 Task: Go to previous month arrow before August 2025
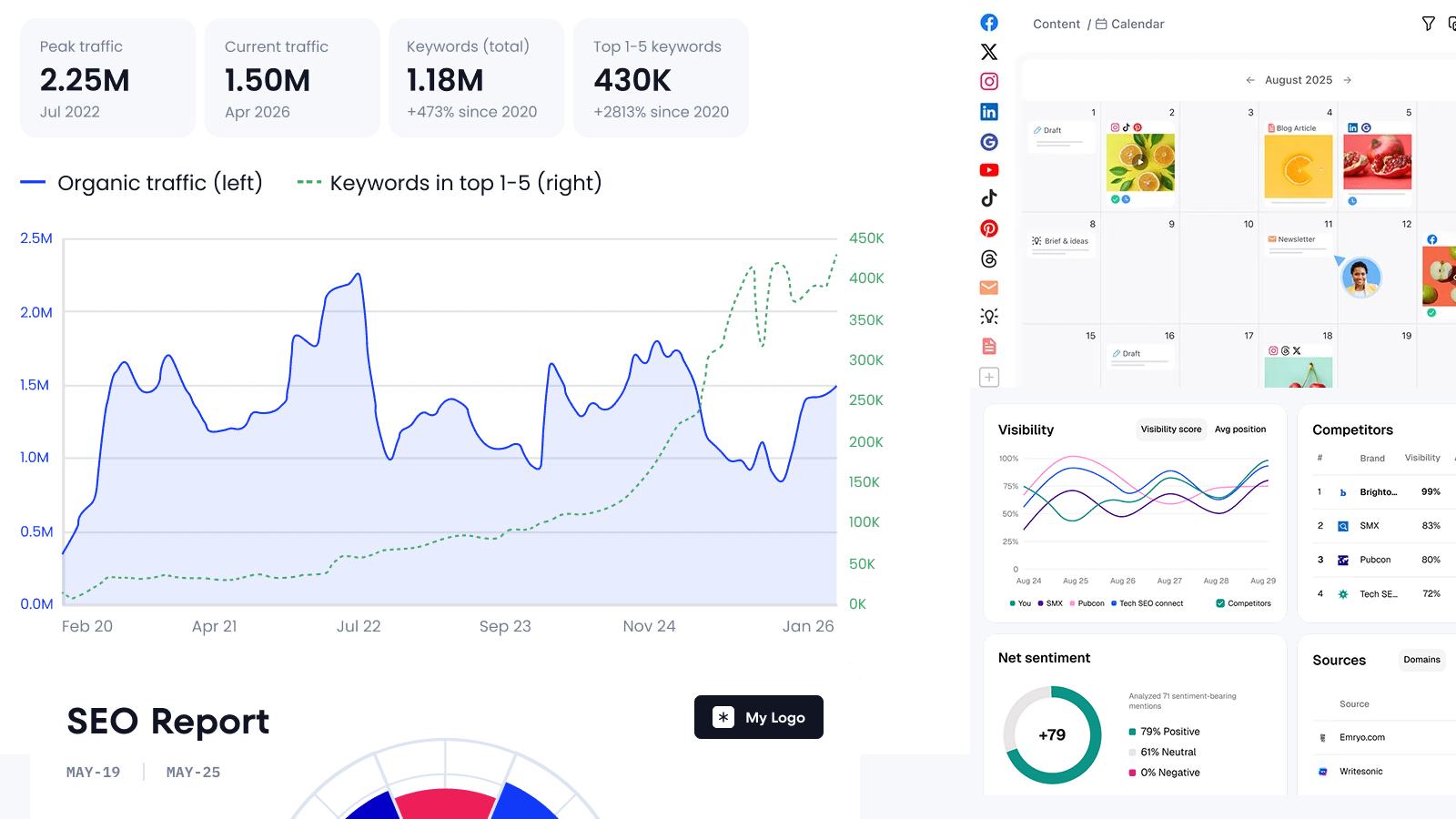pos(1250,80)
